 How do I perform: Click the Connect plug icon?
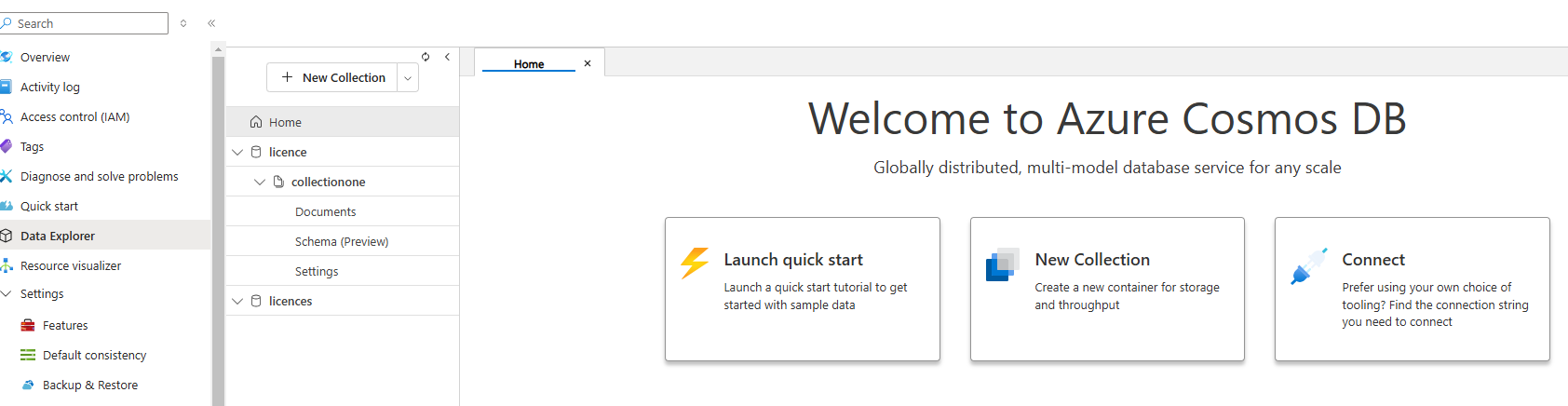pyautogui.click(x=1308, y=265)
